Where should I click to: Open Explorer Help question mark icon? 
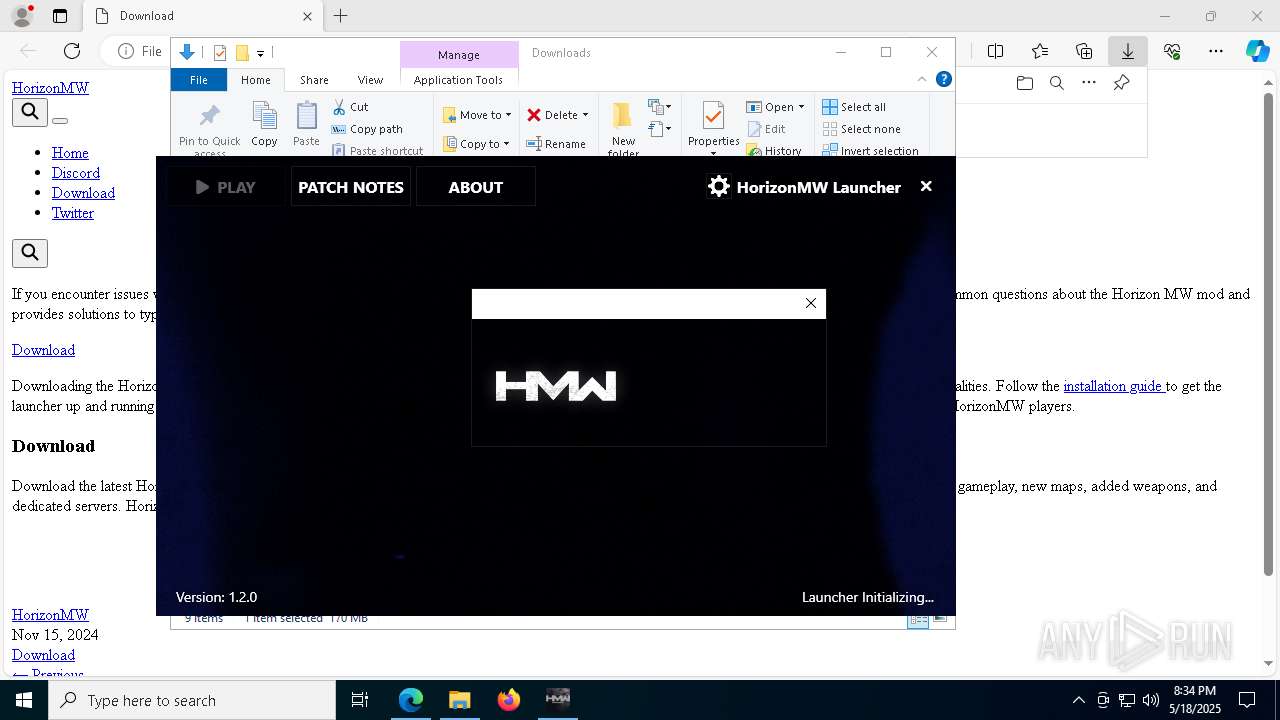click(x=943, y=79)
